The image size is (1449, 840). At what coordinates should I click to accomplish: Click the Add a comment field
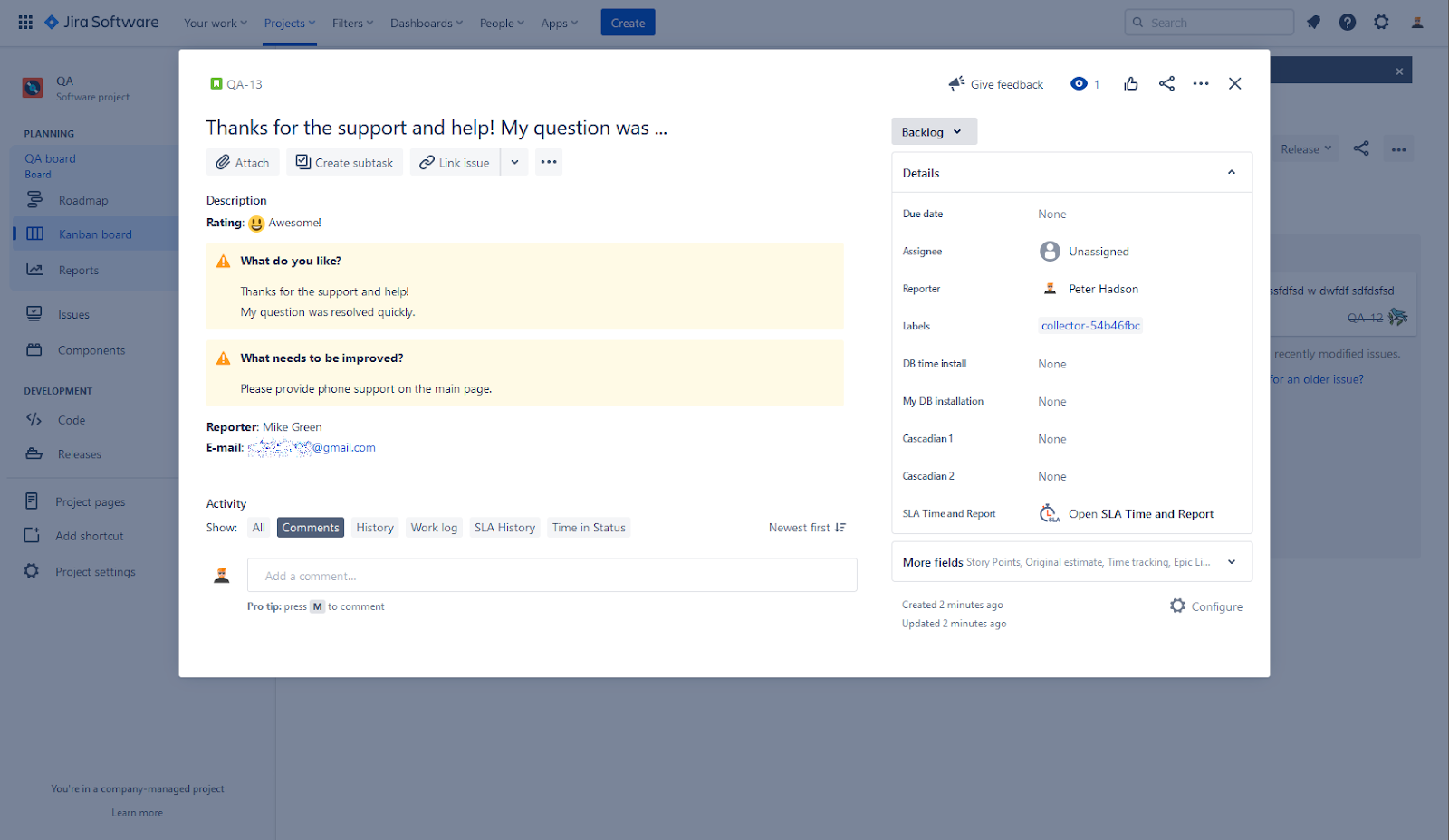tap(552, 575)
